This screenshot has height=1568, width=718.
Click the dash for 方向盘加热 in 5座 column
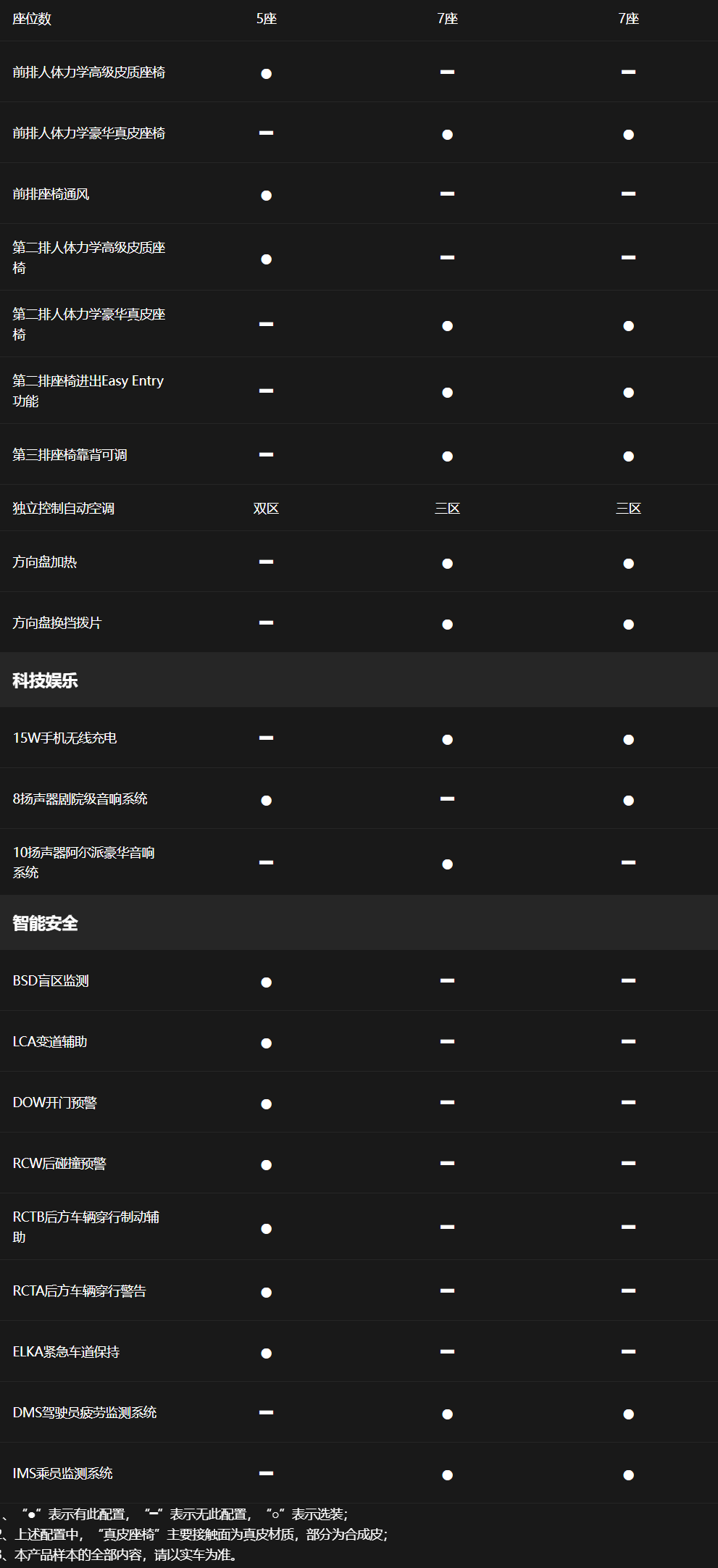pos(266,562)
